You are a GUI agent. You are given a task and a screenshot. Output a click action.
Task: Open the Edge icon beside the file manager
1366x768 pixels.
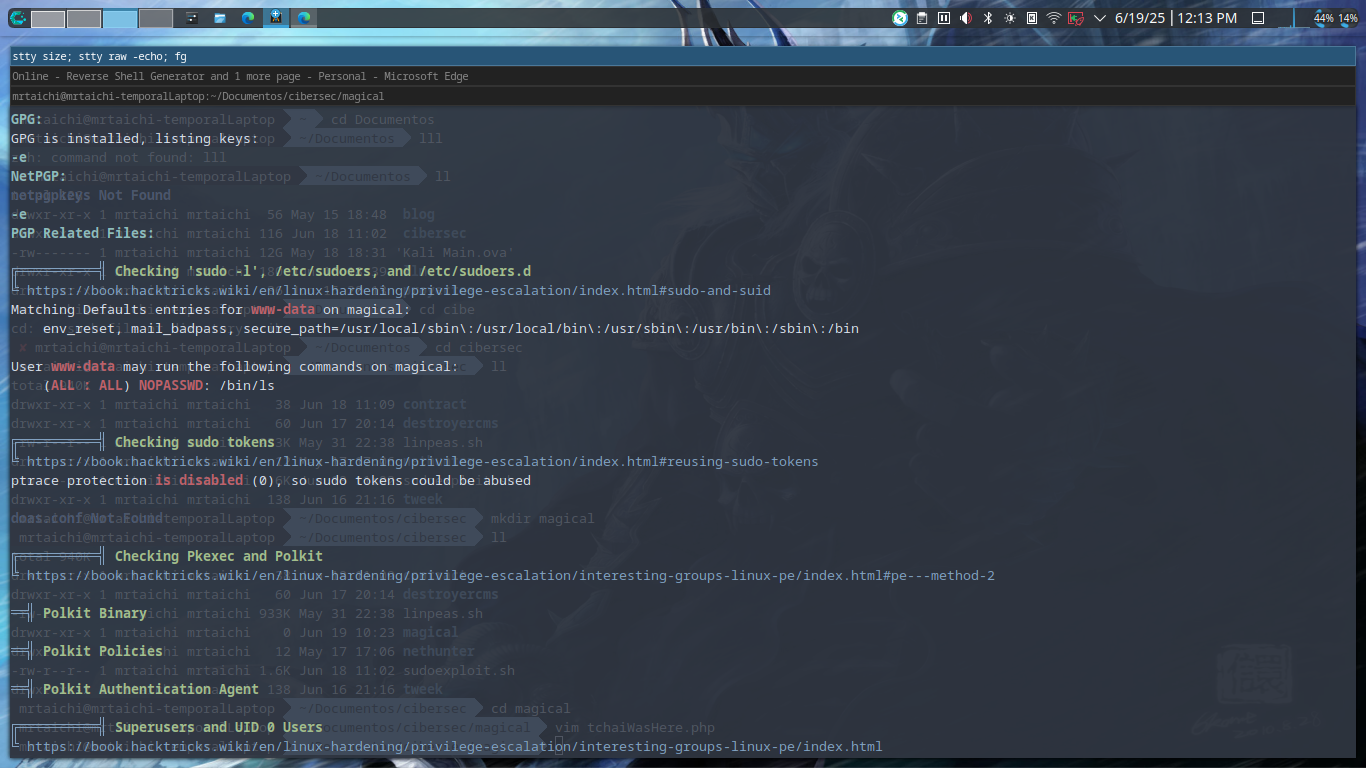point(248,18)
